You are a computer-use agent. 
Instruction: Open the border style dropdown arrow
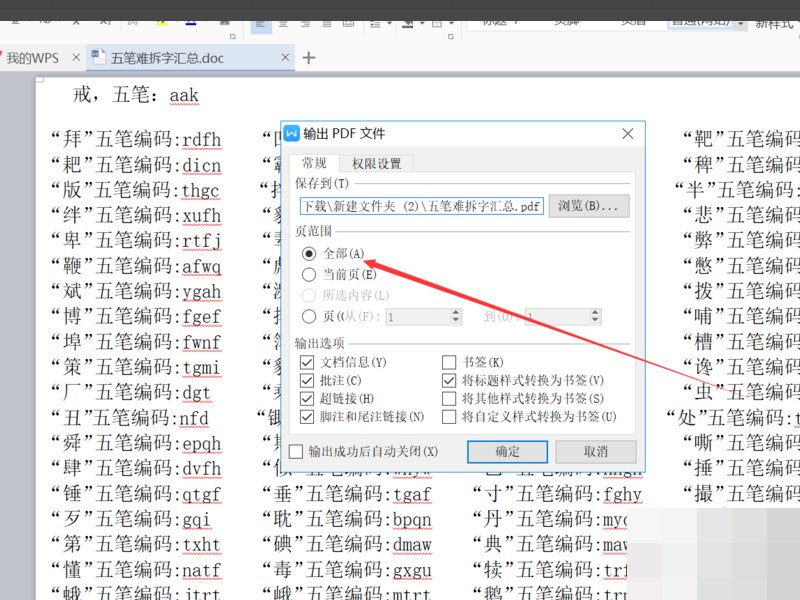tap(452, 22)
